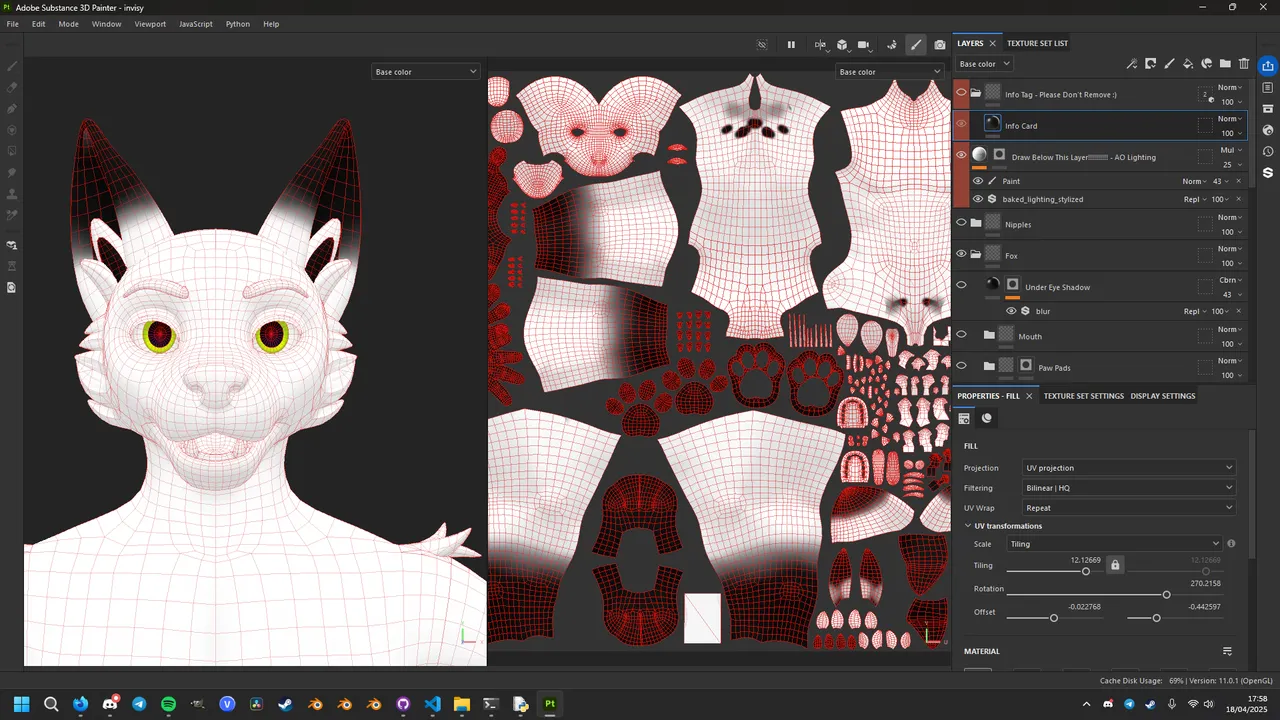Switch to the Texture Set List tab
Viewport: 1280px width, 720px height.
tap(1037, 43)
